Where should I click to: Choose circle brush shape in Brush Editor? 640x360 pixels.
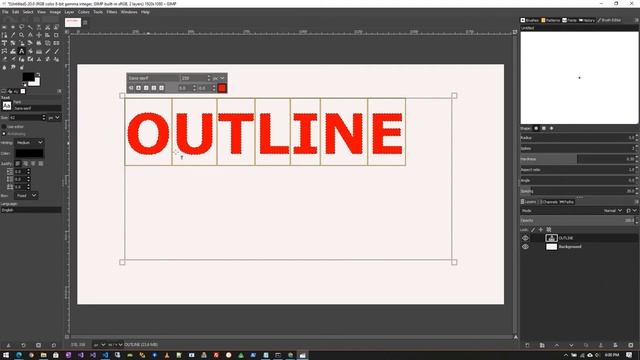tap(536, 128)
